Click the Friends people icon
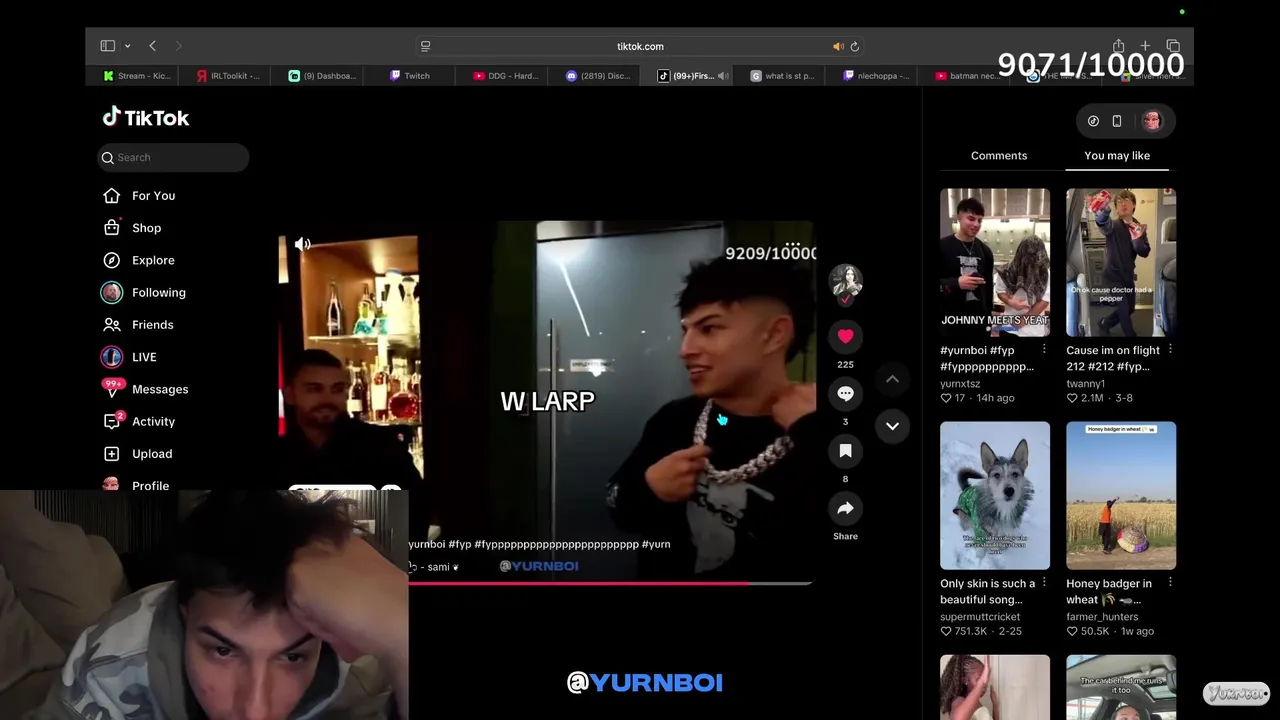Screen dimensions: 1280x720 pos(112,325)
